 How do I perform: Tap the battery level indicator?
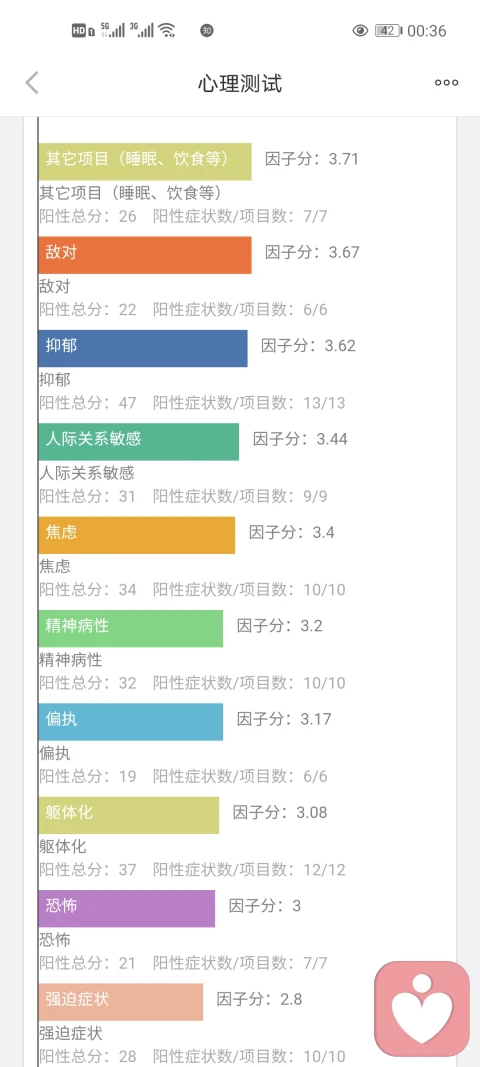coord(388,31)
